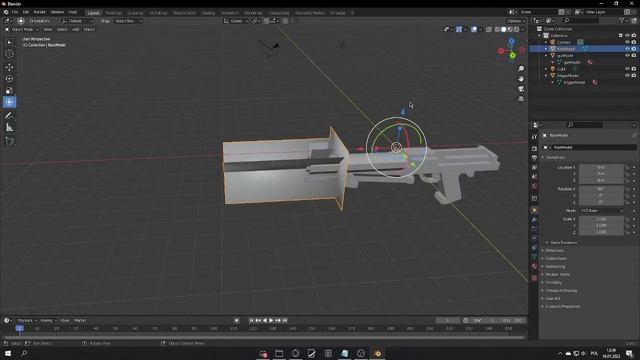The image size is (640, 360).
Task: Expand the Delta Transform panel
Action: (x=563, y=242)
